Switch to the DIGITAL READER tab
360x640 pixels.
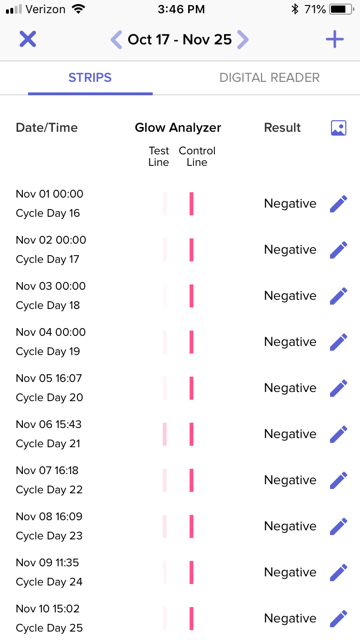pyautogui.click(x=269, y=78)
